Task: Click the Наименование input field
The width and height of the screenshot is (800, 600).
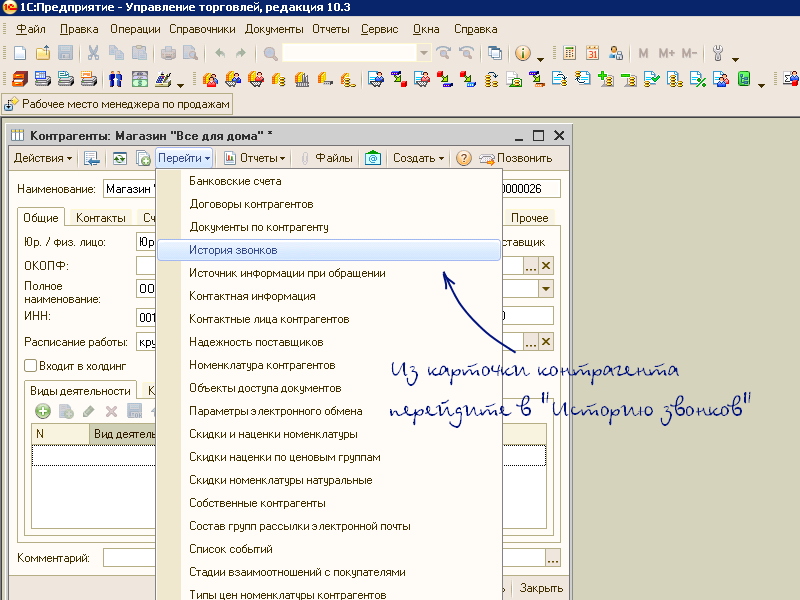Action: 130,189
